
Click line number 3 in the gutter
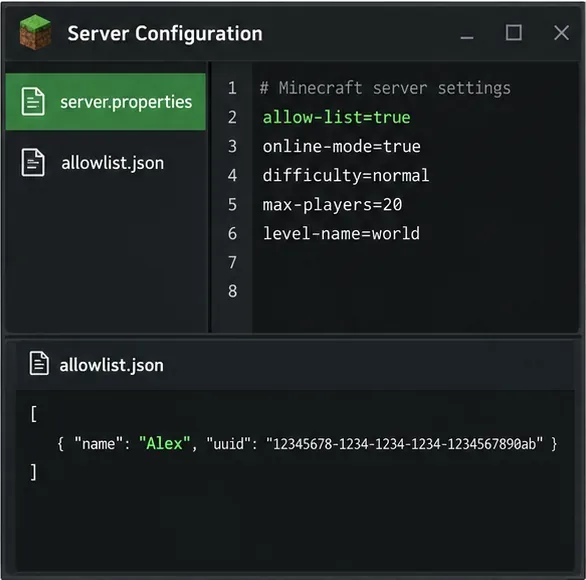[232, 146]
